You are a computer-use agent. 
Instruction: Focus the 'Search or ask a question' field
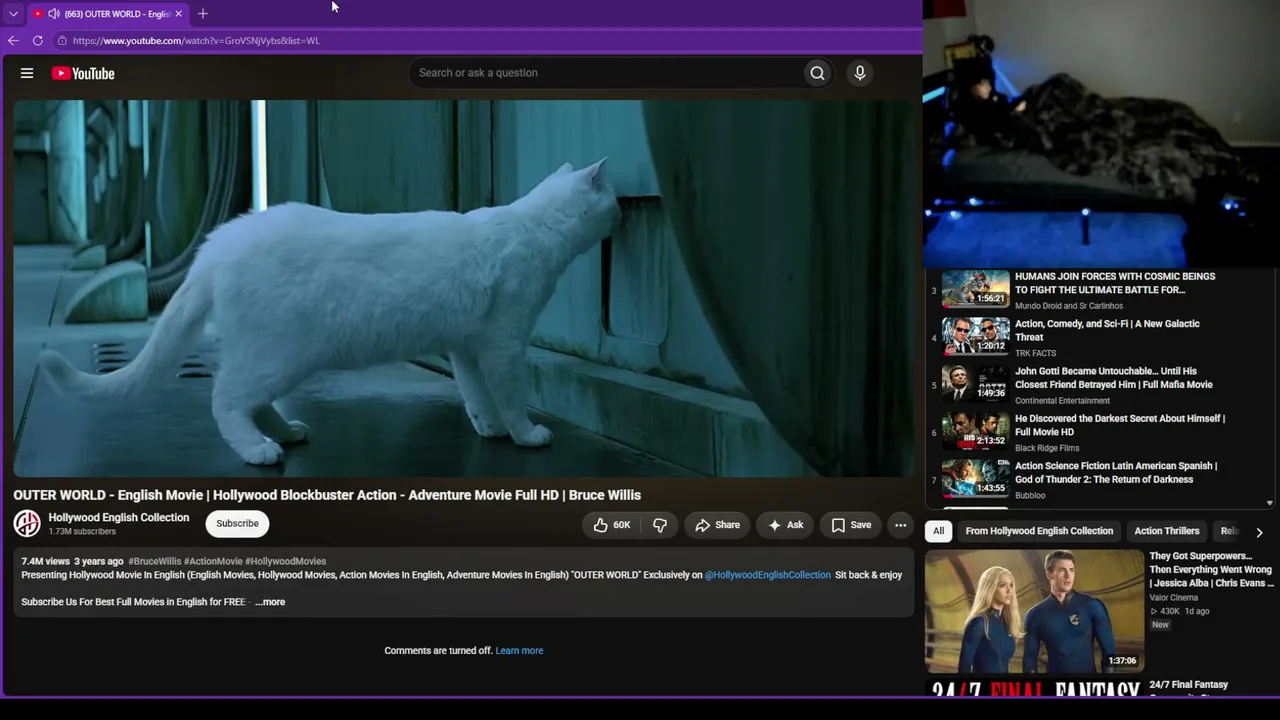point(606,73)
